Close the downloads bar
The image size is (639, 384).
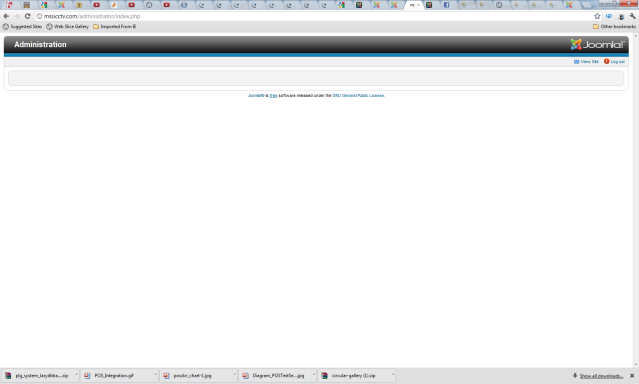coord(632,375)
